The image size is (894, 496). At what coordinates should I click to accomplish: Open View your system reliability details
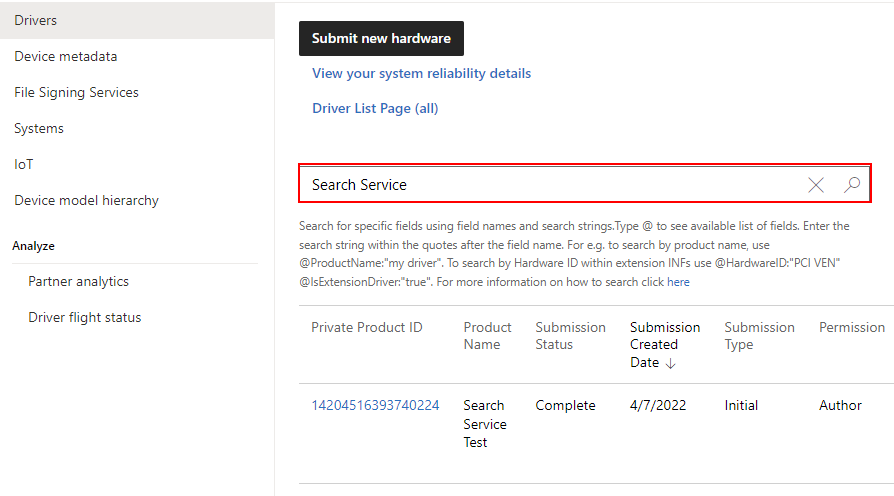tap(421, 73)
